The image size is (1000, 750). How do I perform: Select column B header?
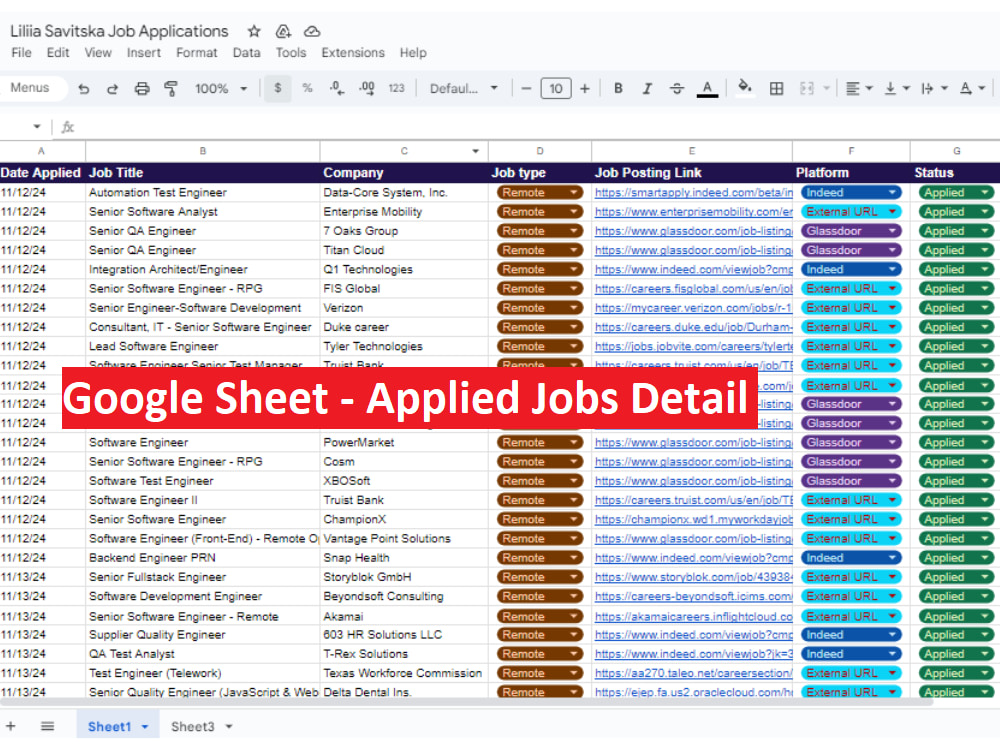click(x=203, y=151)
